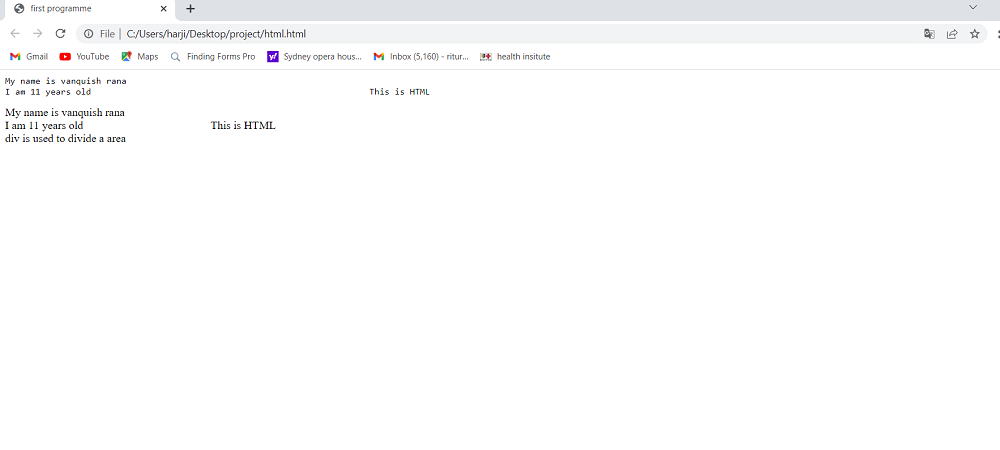Screen dimensions: 1000x450
Task: Reload the html.html page
Action: click(x=60, y=33)
